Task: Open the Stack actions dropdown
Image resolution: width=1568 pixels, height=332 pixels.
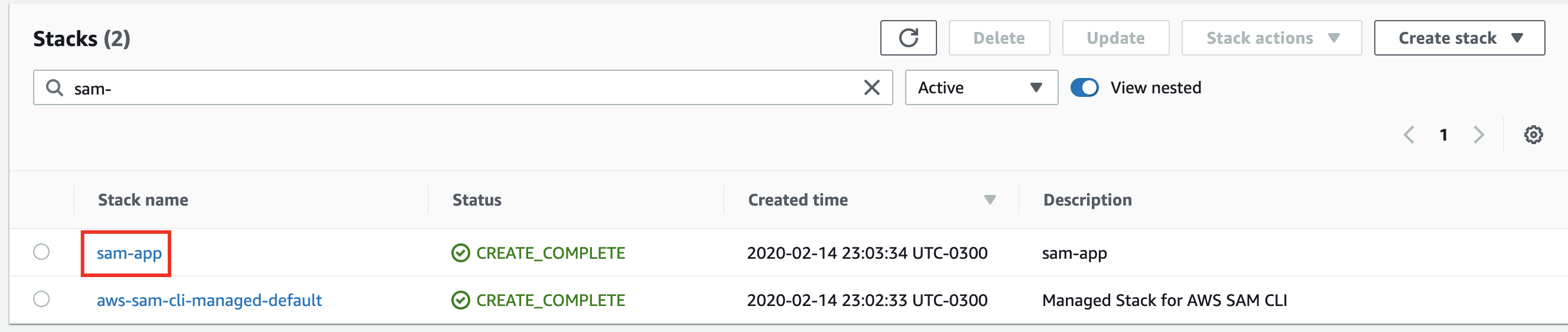Action: (1271, 38)
